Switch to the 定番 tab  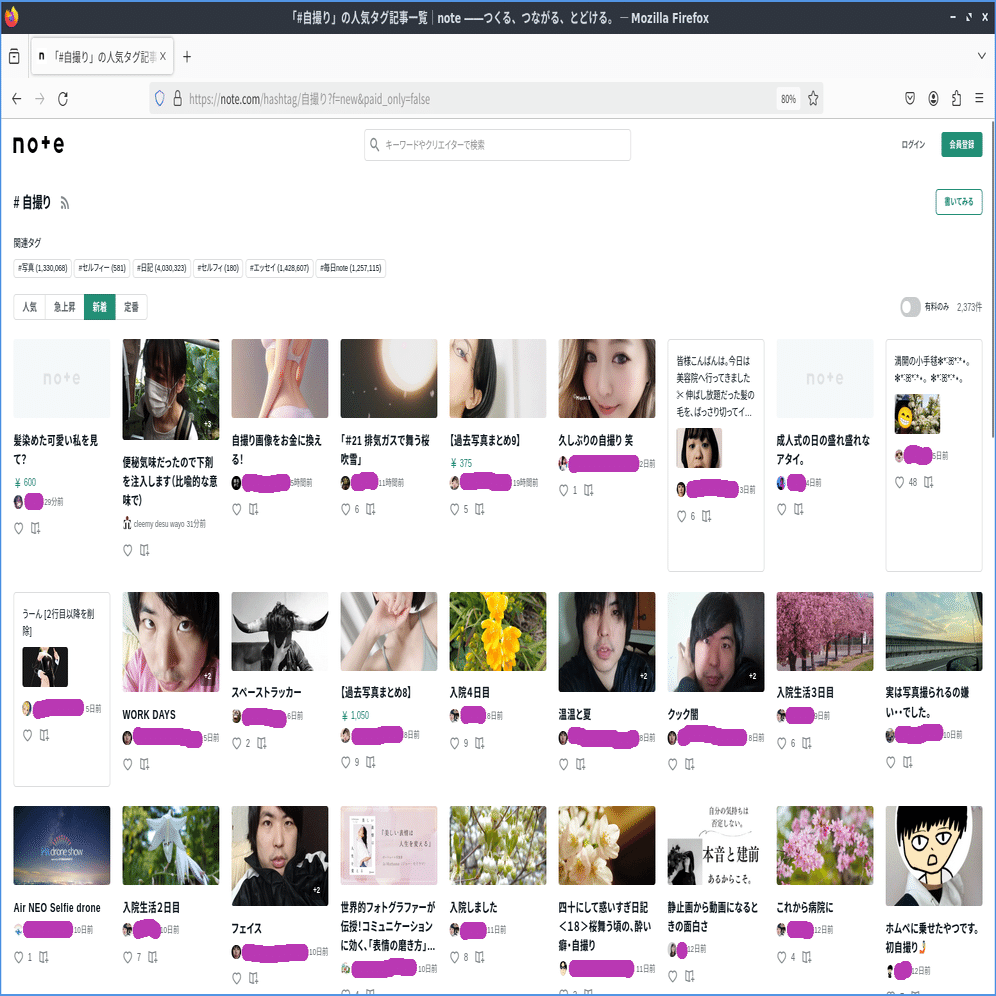[x=131, y=307]
